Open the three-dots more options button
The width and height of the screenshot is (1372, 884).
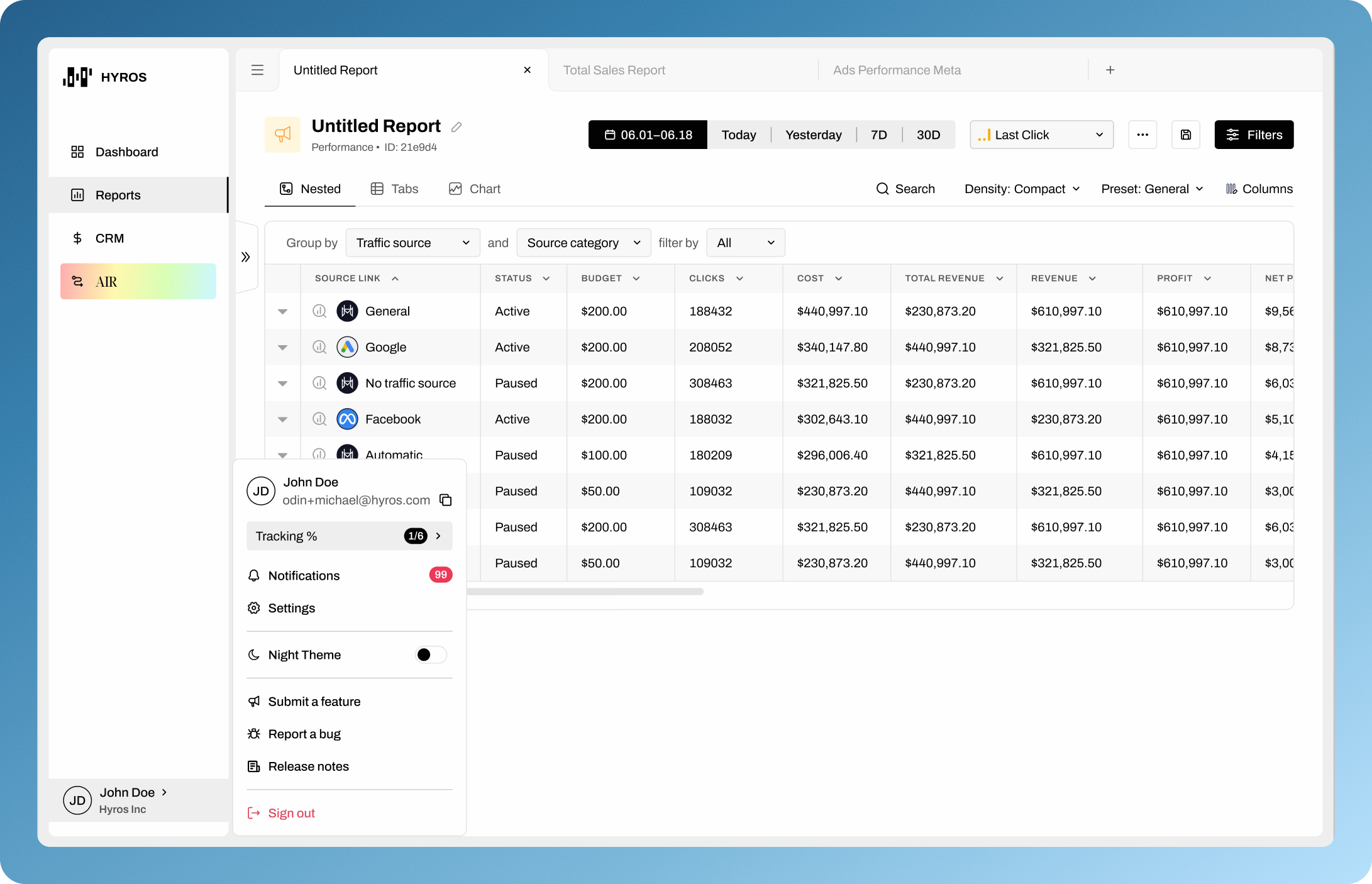click(x=1142, y=135)
